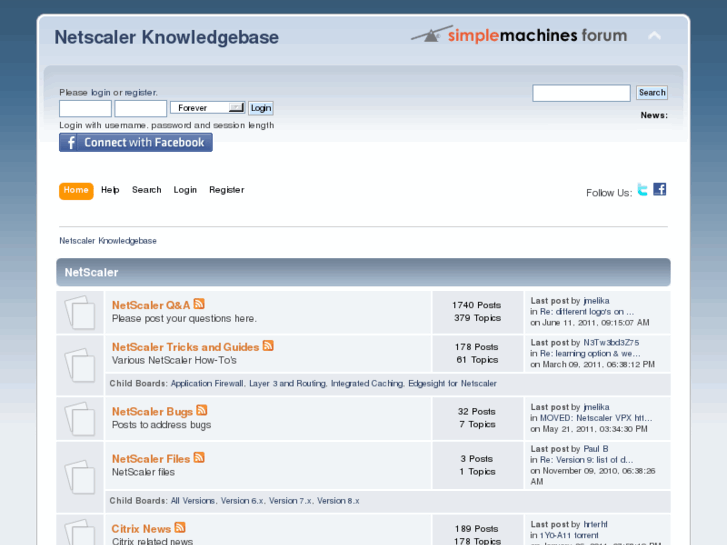Click Connect with Facebook button
The width and height of the screenshot is (727, 545).
(x=136, y=142)
